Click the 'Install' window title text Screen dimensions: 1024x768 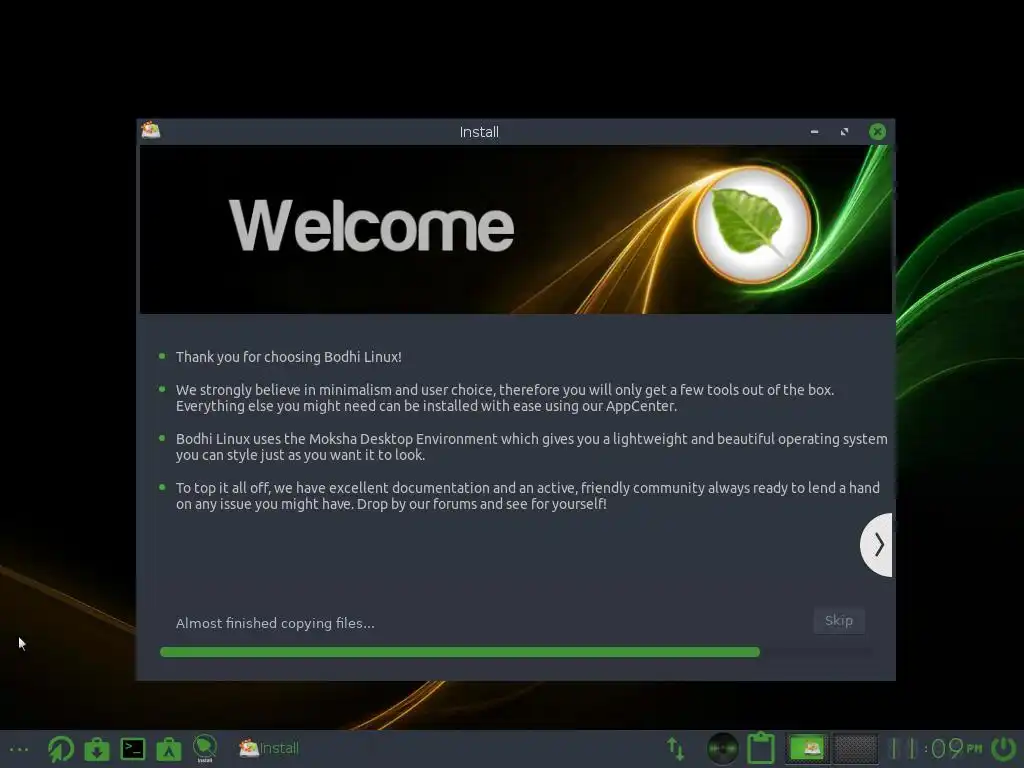[x=479, y=132]
